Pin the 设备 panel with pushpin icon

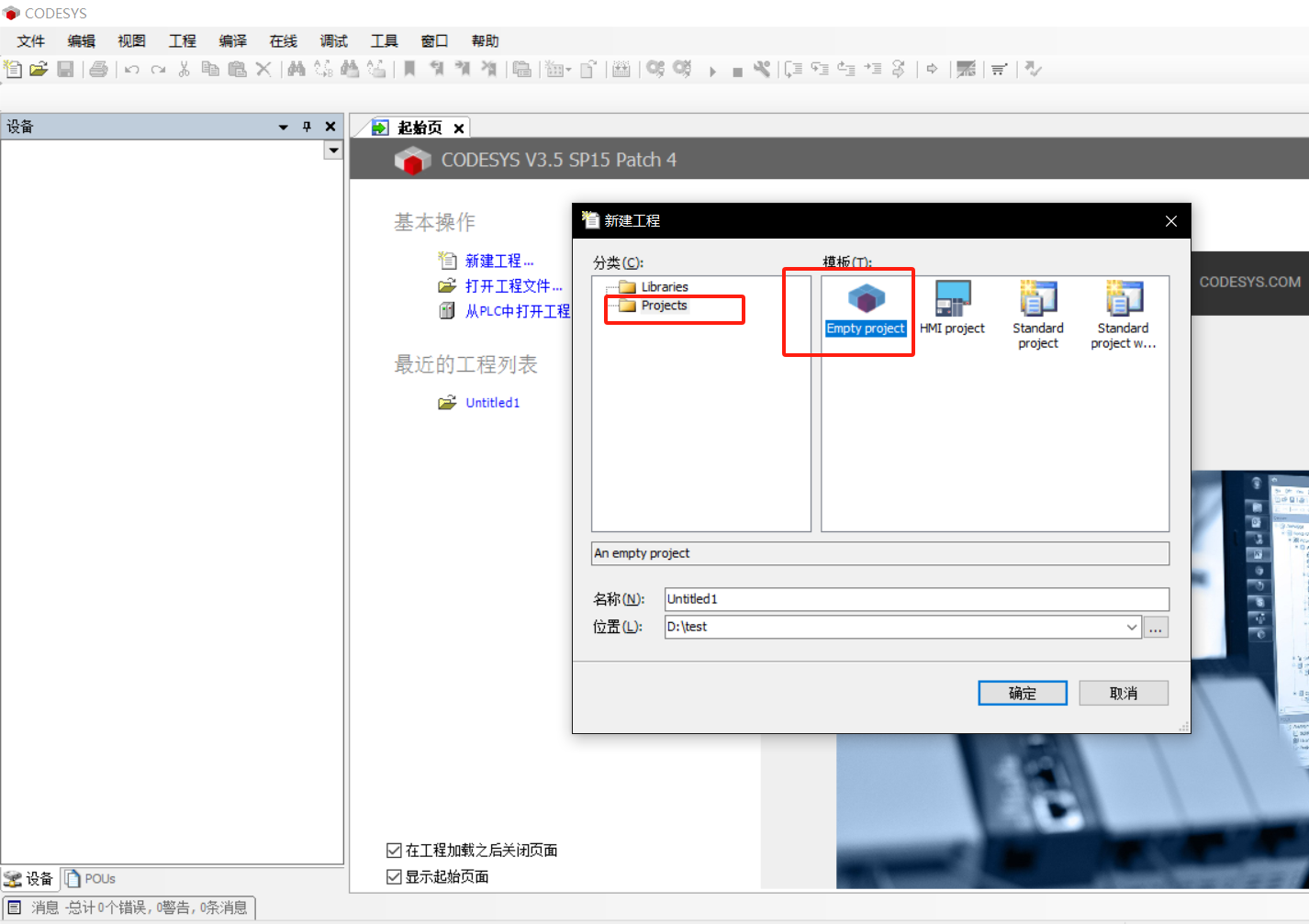pyautogui.click(x=307, y=127)
